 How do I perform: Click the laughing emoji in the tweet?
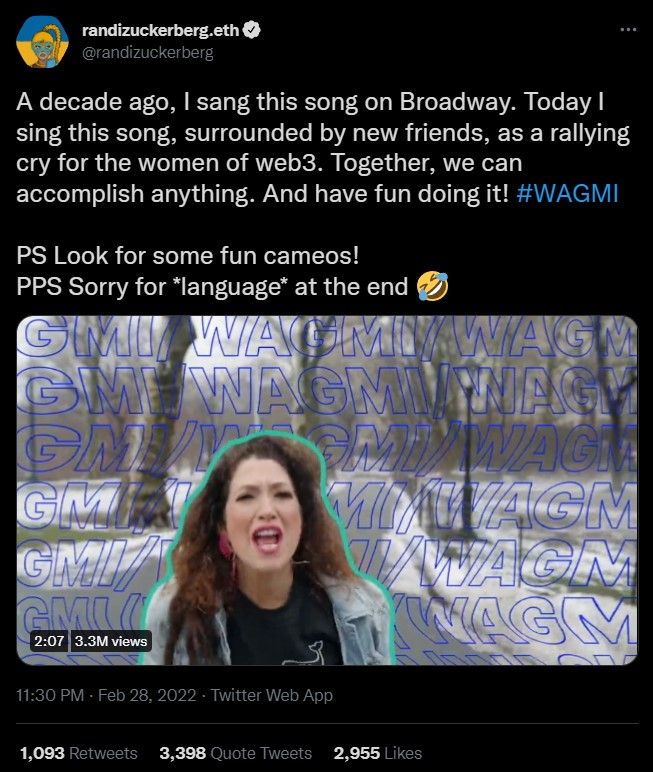click(x=432, y=286)
